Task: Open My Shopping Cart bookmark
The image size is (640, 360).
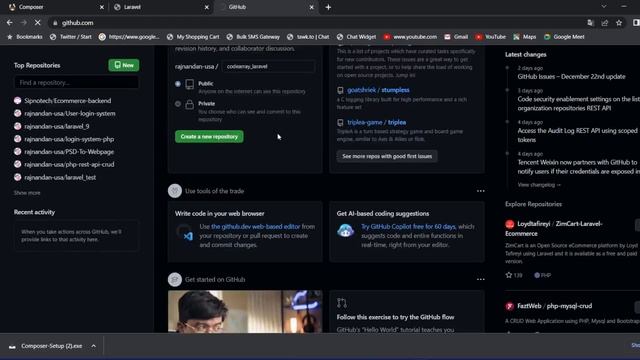Action: click(x=193, y=37)
